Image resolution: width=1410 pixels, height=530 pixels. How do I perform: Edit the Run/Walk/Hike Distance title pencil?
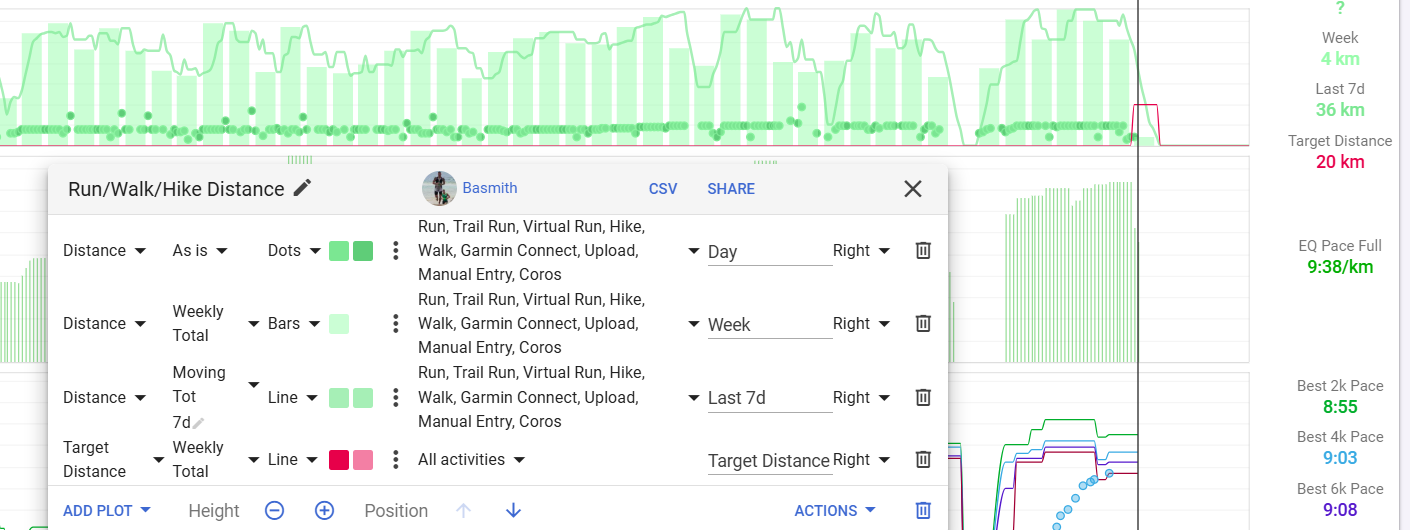(303, 188)
